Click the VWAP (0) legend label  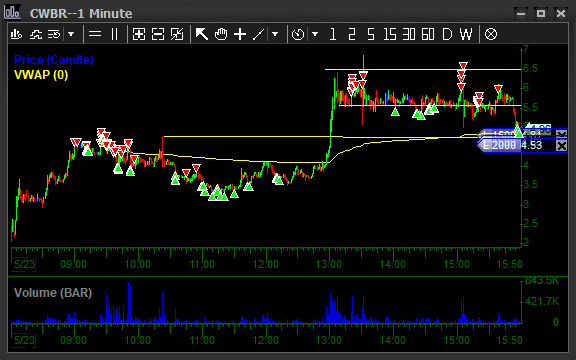click(x=41, y=75)
